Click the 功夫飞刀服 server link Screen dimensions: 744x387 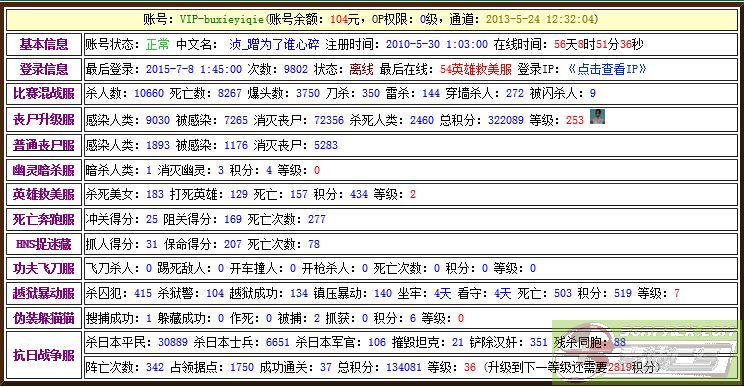44,269
